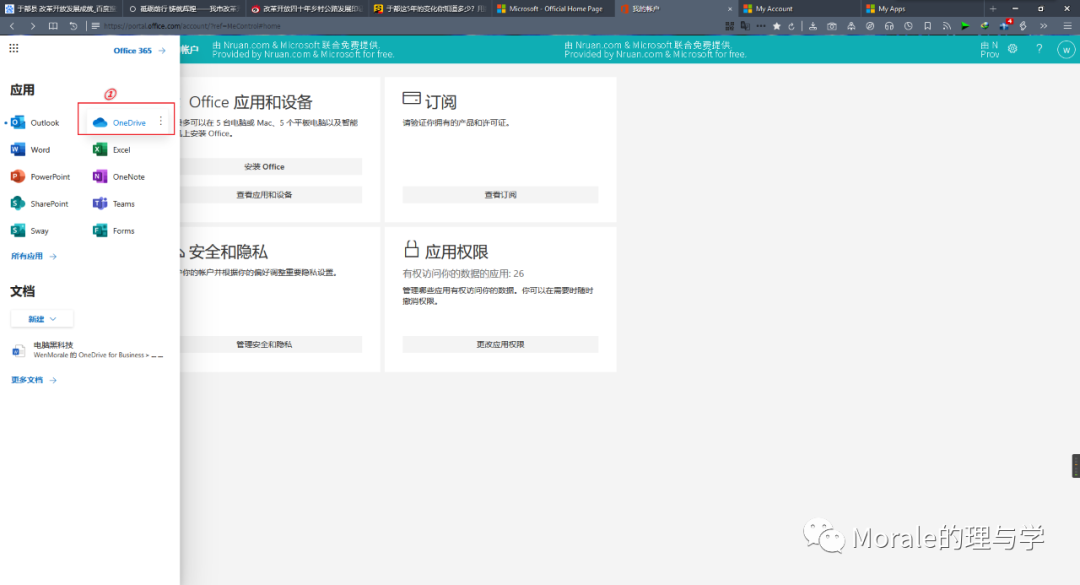
Task: Open the extension with badge 4
Action: [1005, 25]
